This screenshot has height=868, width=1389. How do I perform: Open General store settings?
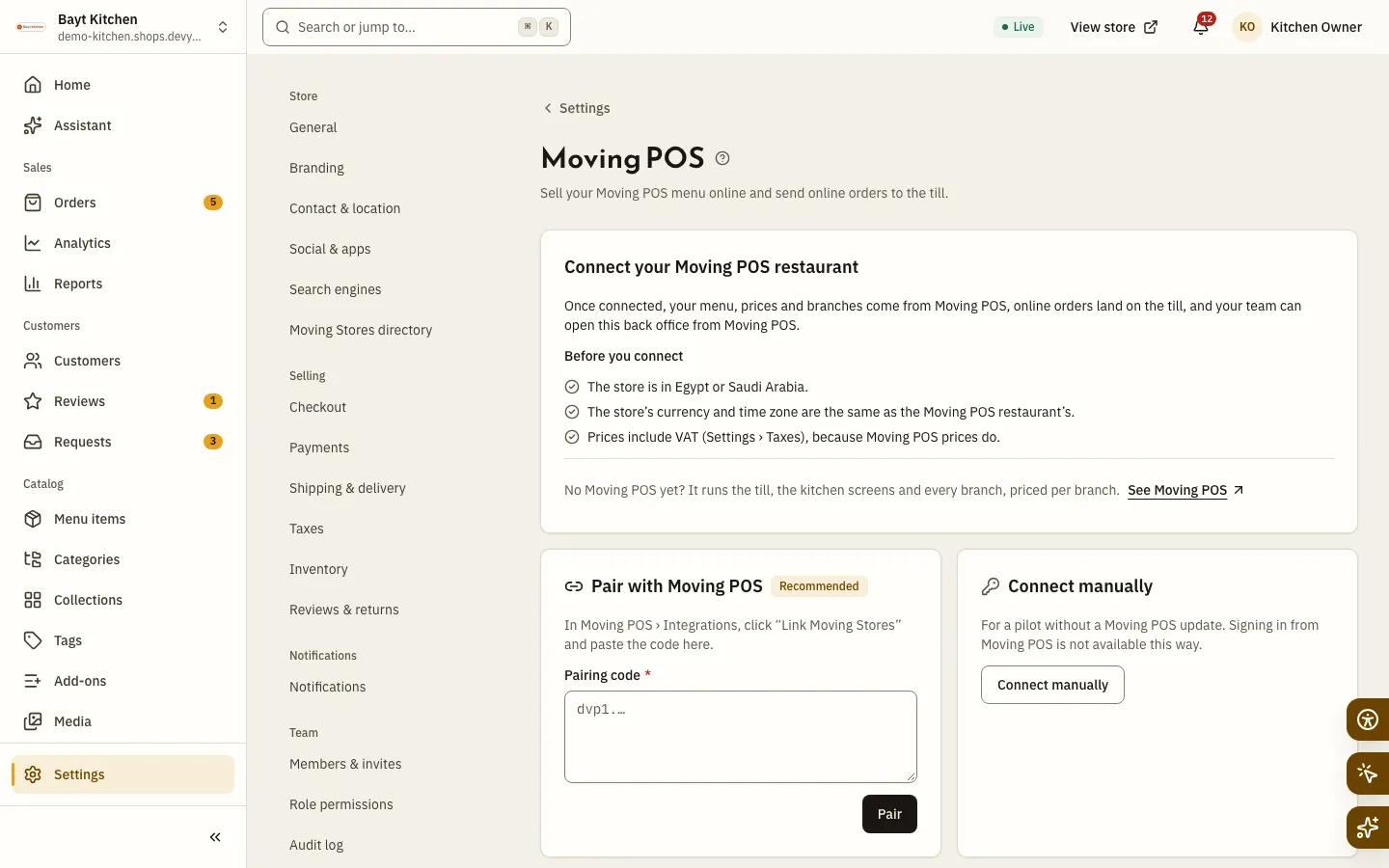(x=313, y=127)
